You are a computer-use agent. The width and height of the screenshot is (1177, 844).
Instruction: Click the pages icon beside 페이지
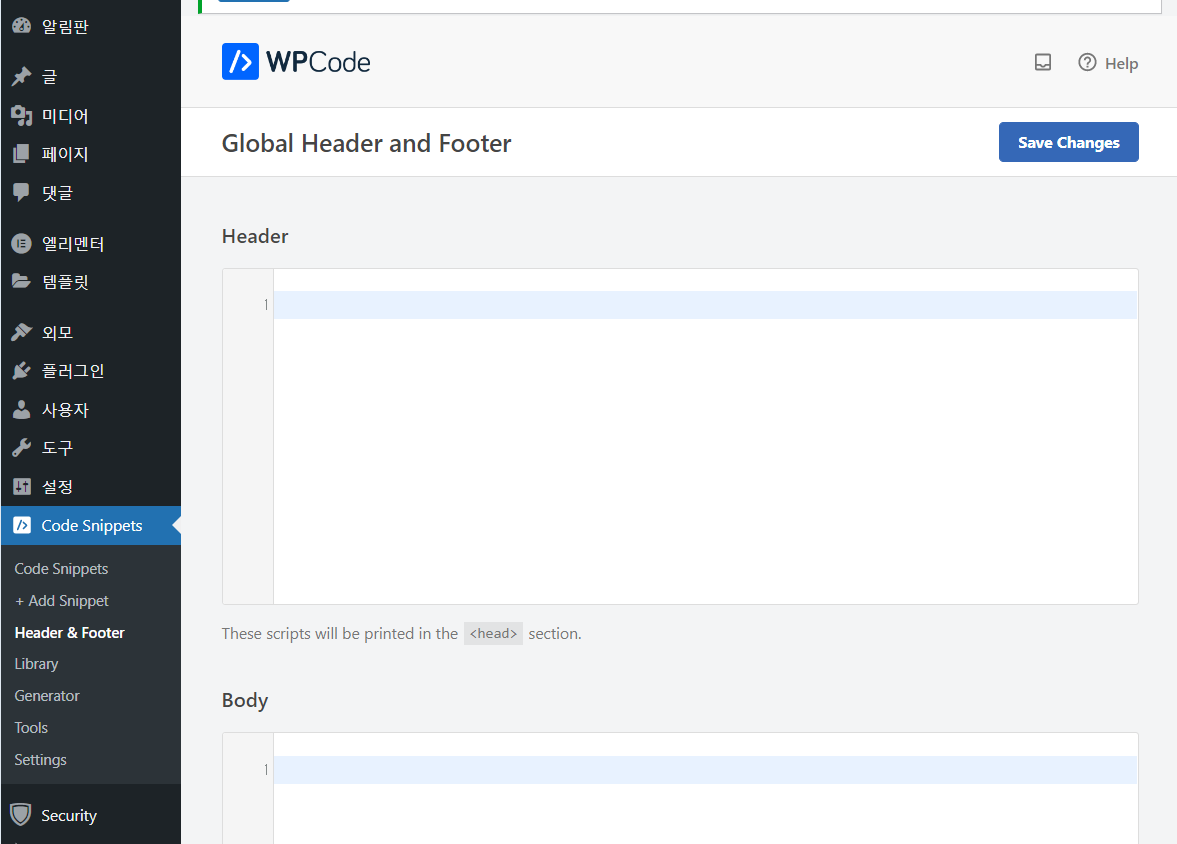point(22,154)
